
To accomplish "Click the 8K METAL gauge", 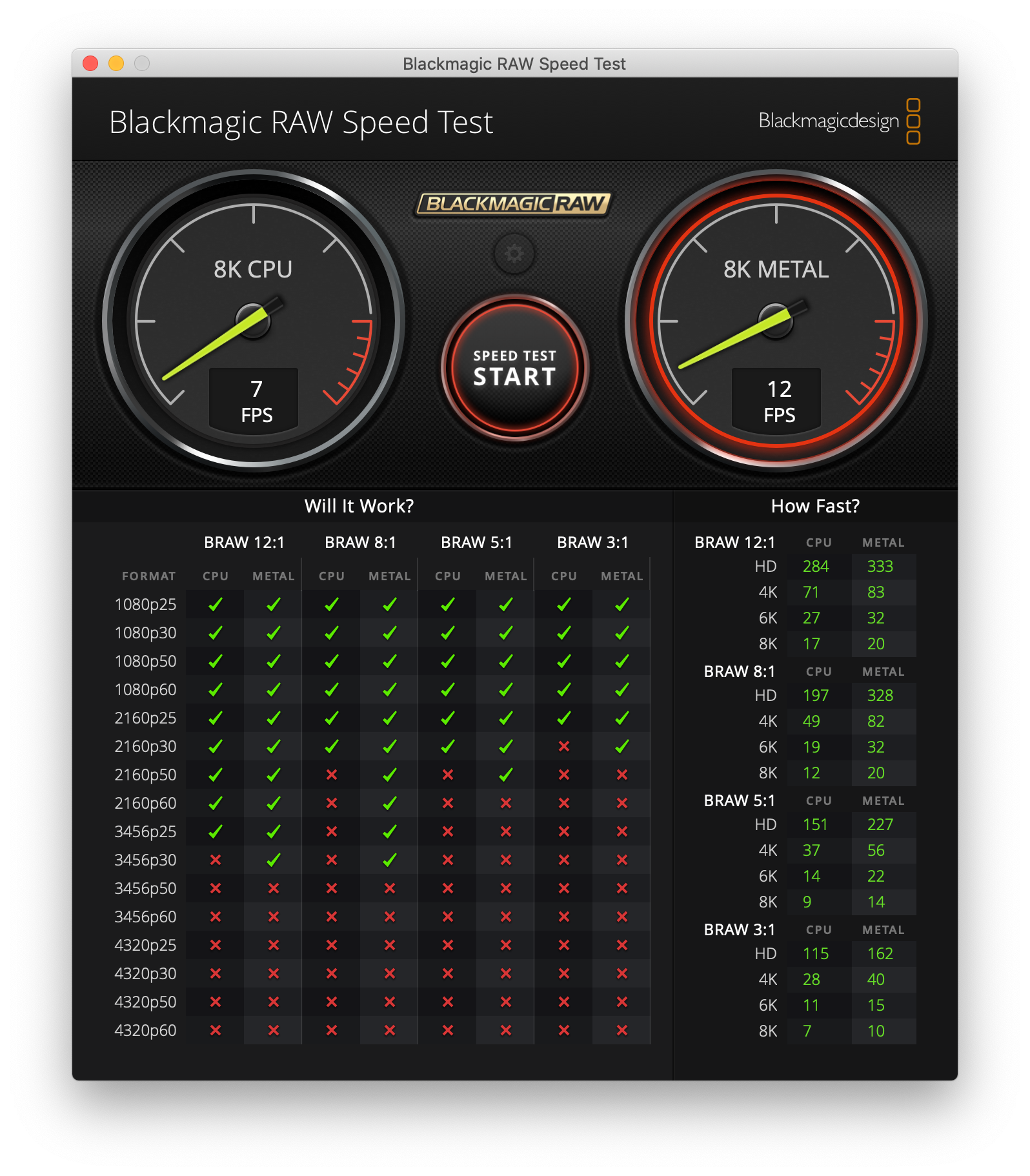I will pyautogui.click(x=776, y=320).
